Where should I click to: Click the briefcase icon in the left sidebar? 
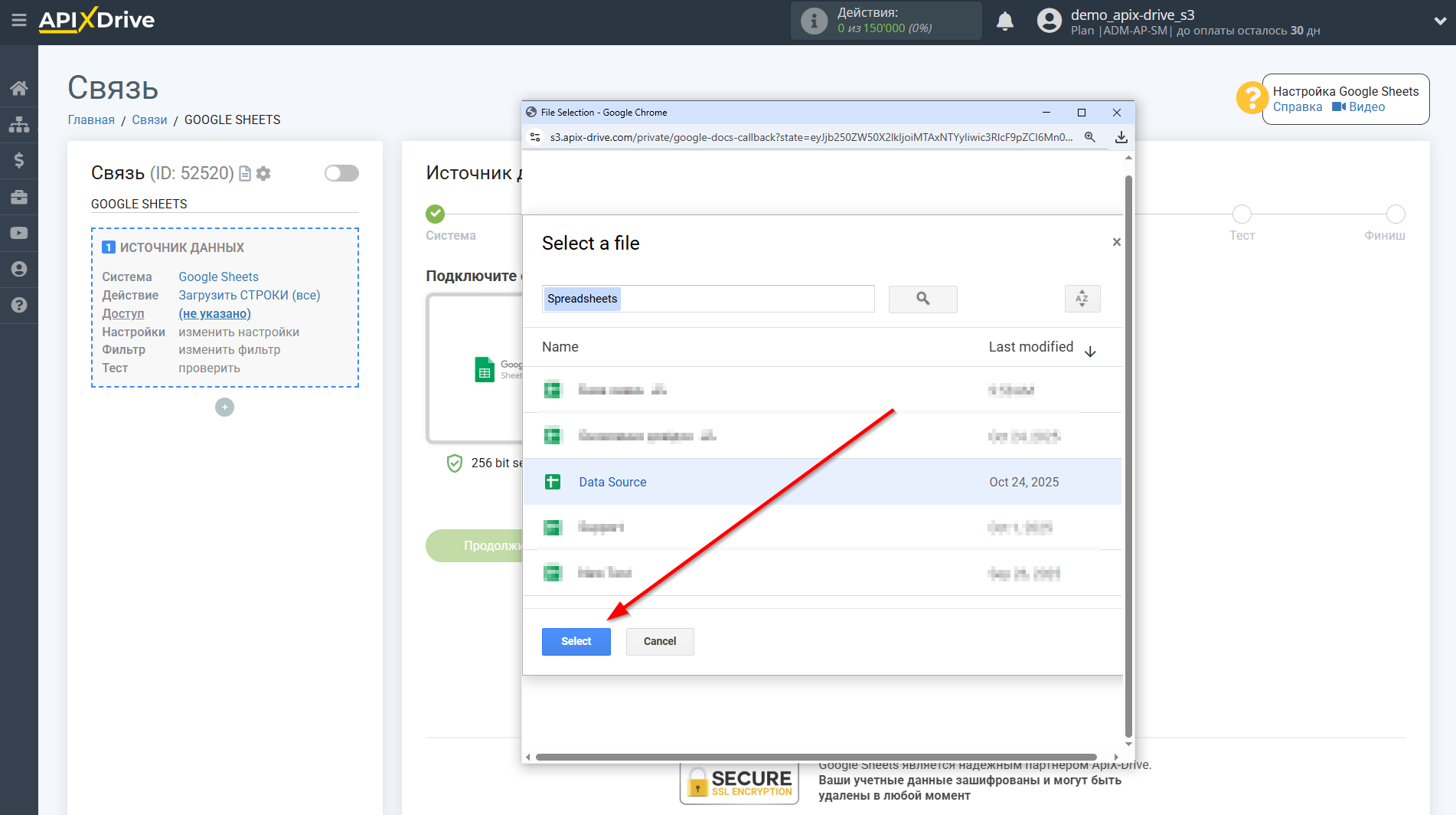(19, 197)
